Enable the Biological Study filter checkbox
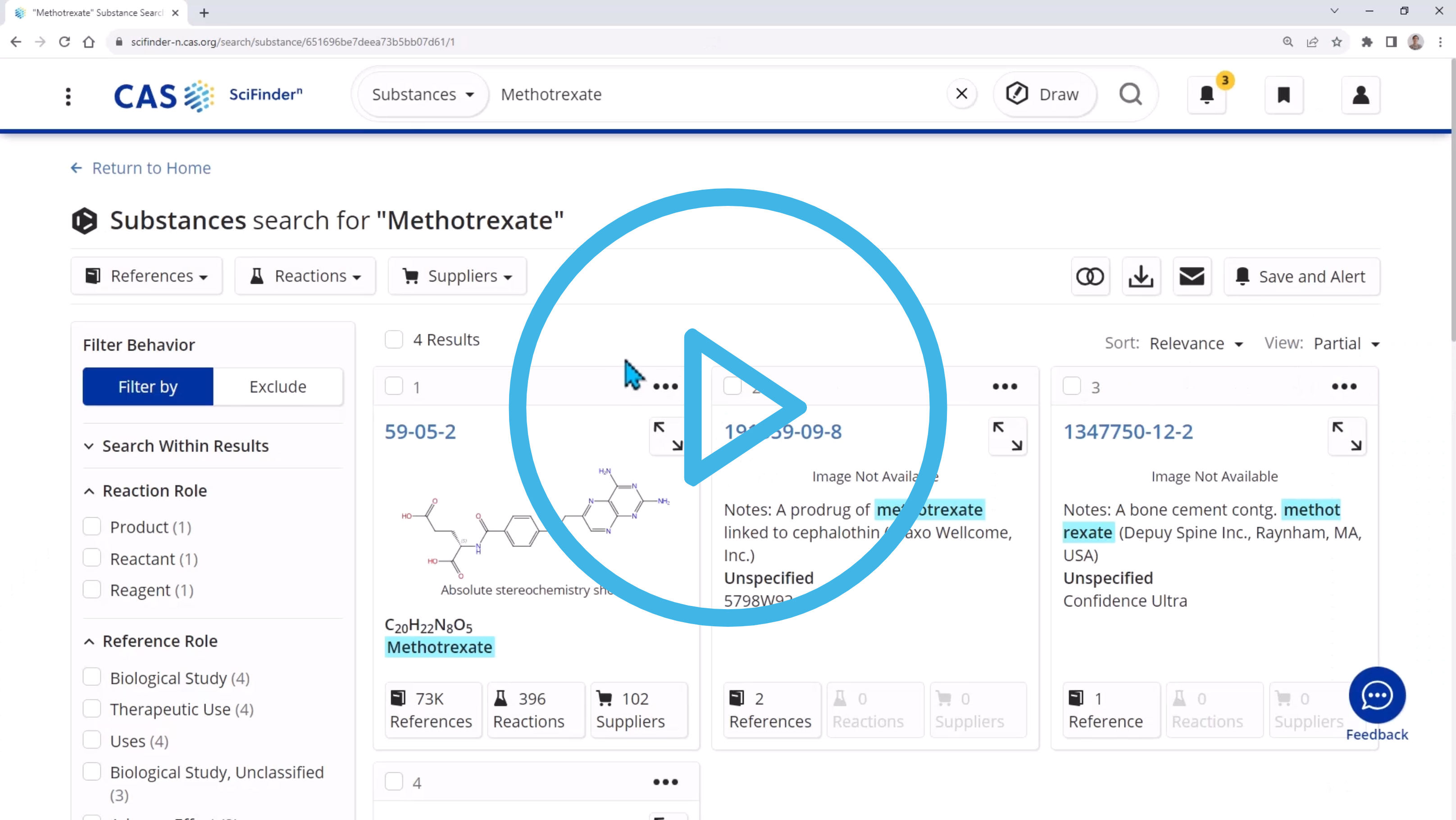 coord(92,677)
